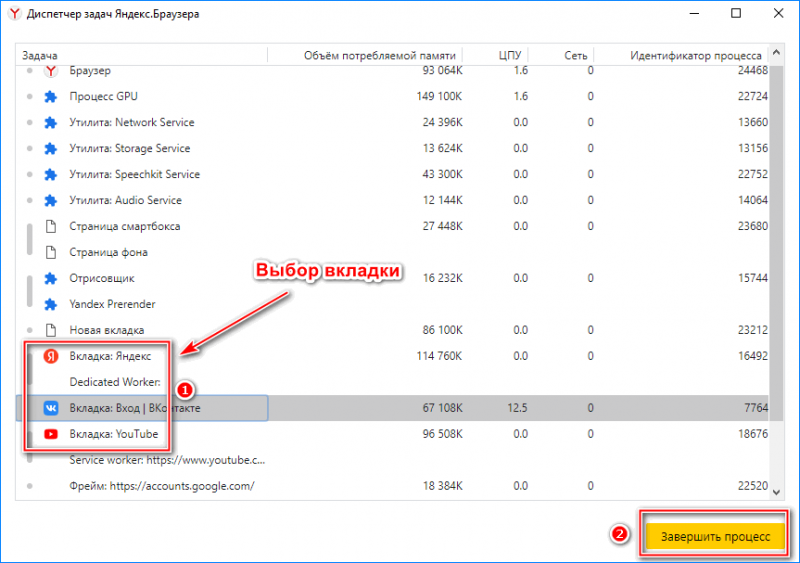Screen dimensions: 800x563
Task: Select Вкладка: Яндекс row
Action: pos(392,356)
